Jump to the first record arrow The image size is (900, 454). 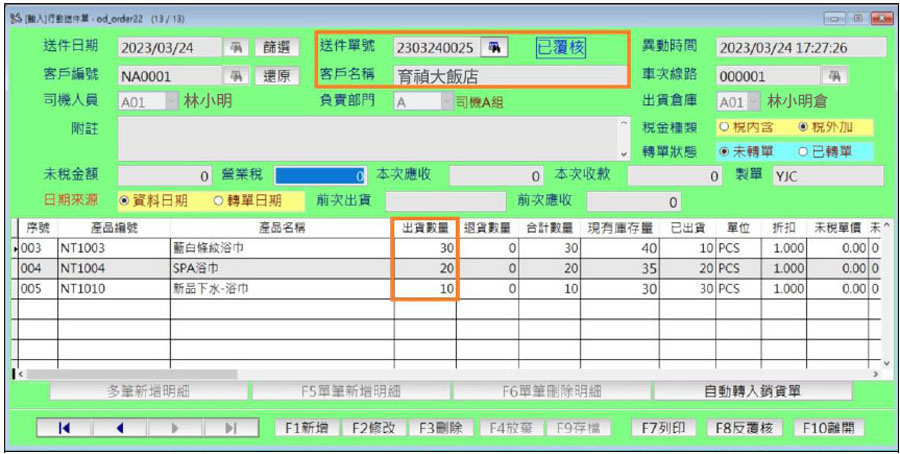pos(65,428)
